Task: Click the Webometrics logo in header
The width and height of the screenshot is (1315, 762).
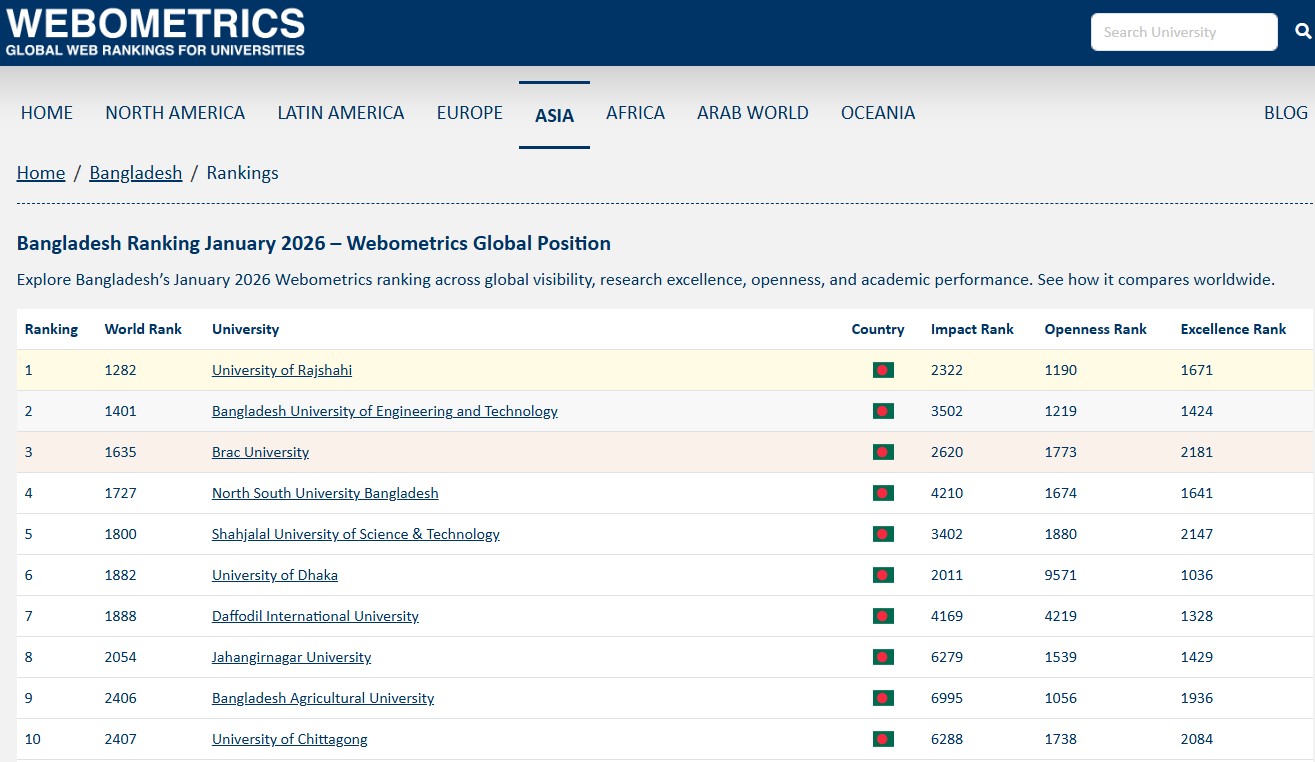Action: pos(155,32)
